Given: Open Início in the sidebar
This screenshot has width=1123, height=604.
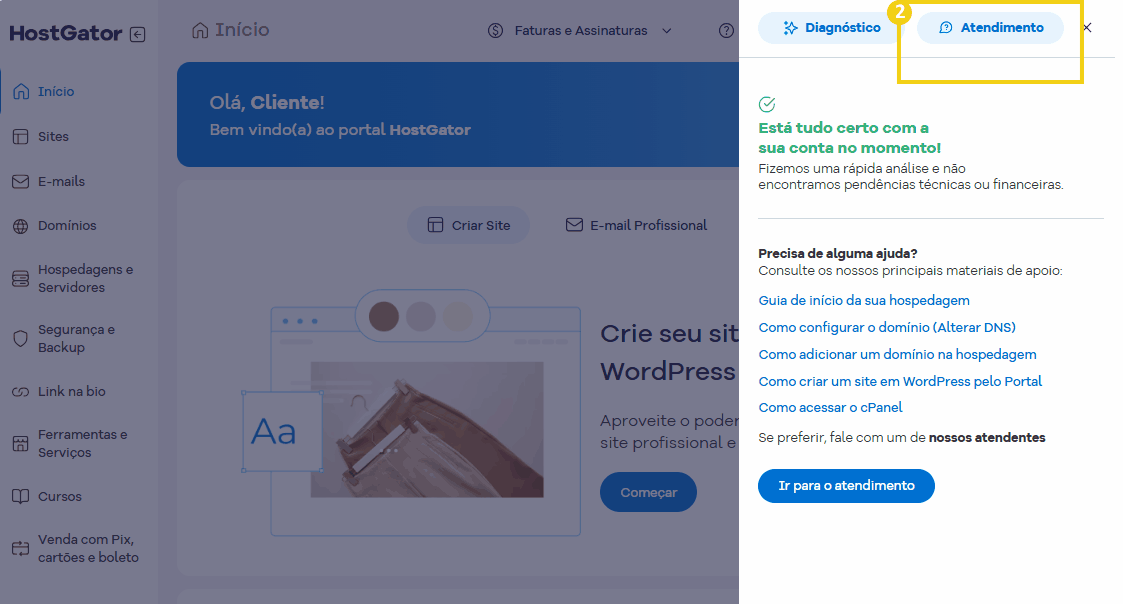Looking at the screenshot, I should pos(56,92).
